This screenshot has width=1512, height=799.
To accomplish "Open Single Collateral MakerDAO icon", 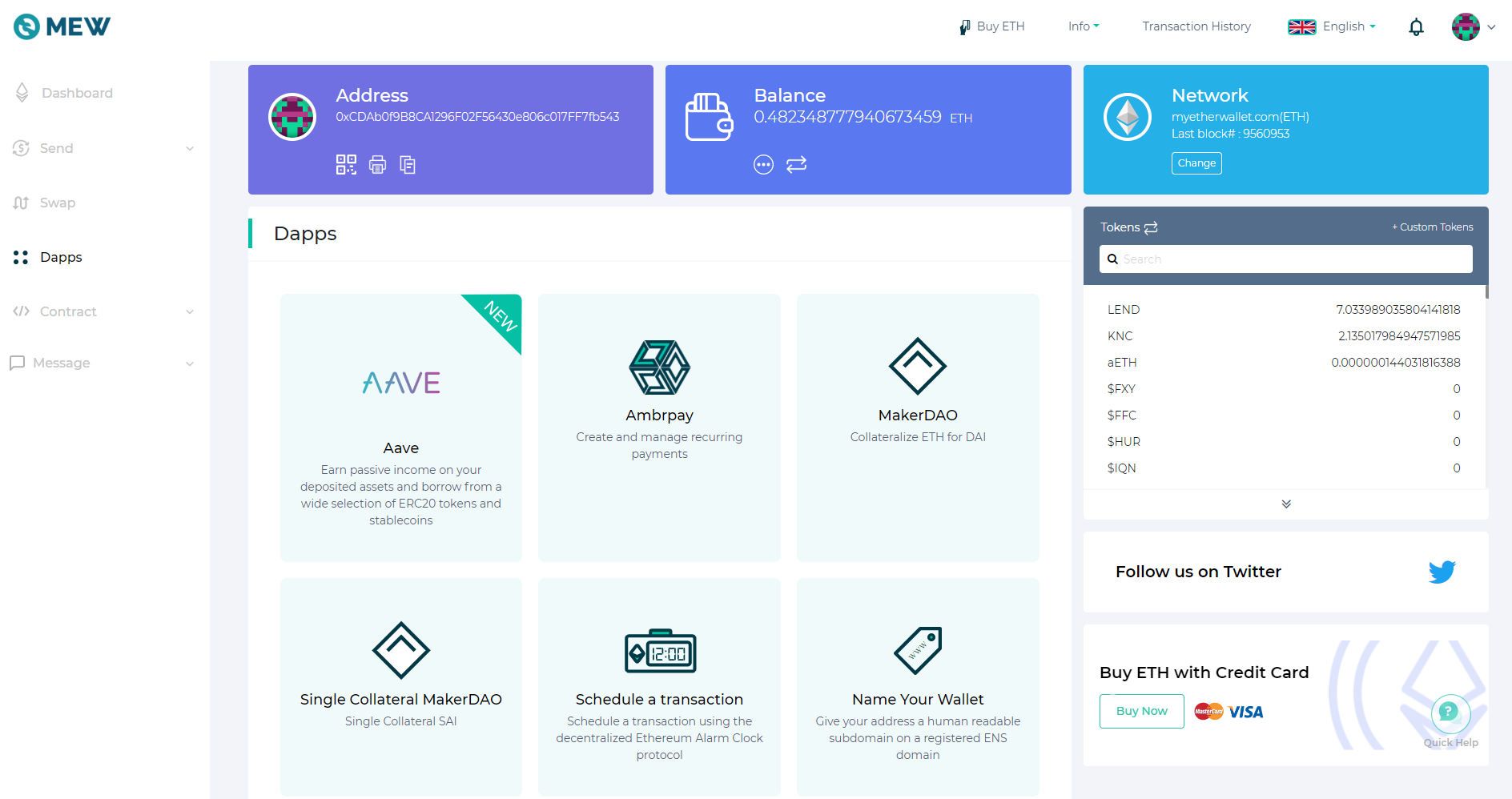I will click(x=401, y=650).
